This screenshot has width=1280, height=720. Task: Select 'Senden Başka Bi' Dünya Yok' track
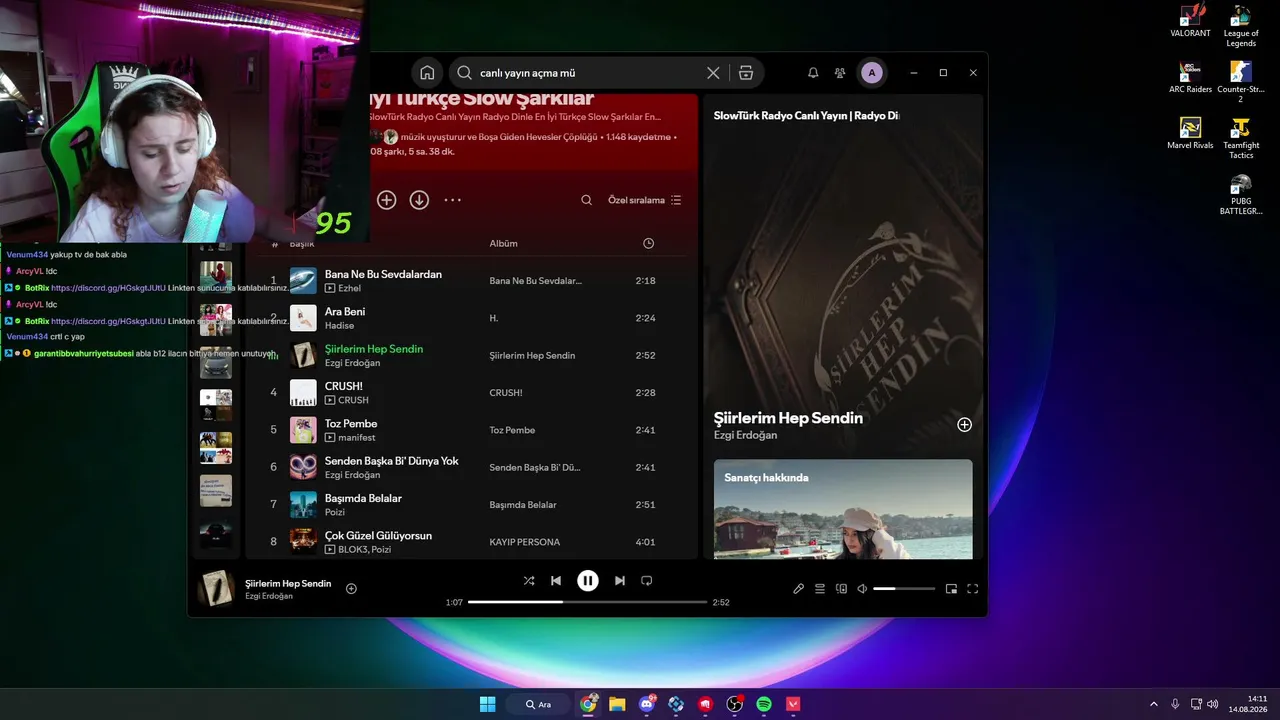(392, 461)
